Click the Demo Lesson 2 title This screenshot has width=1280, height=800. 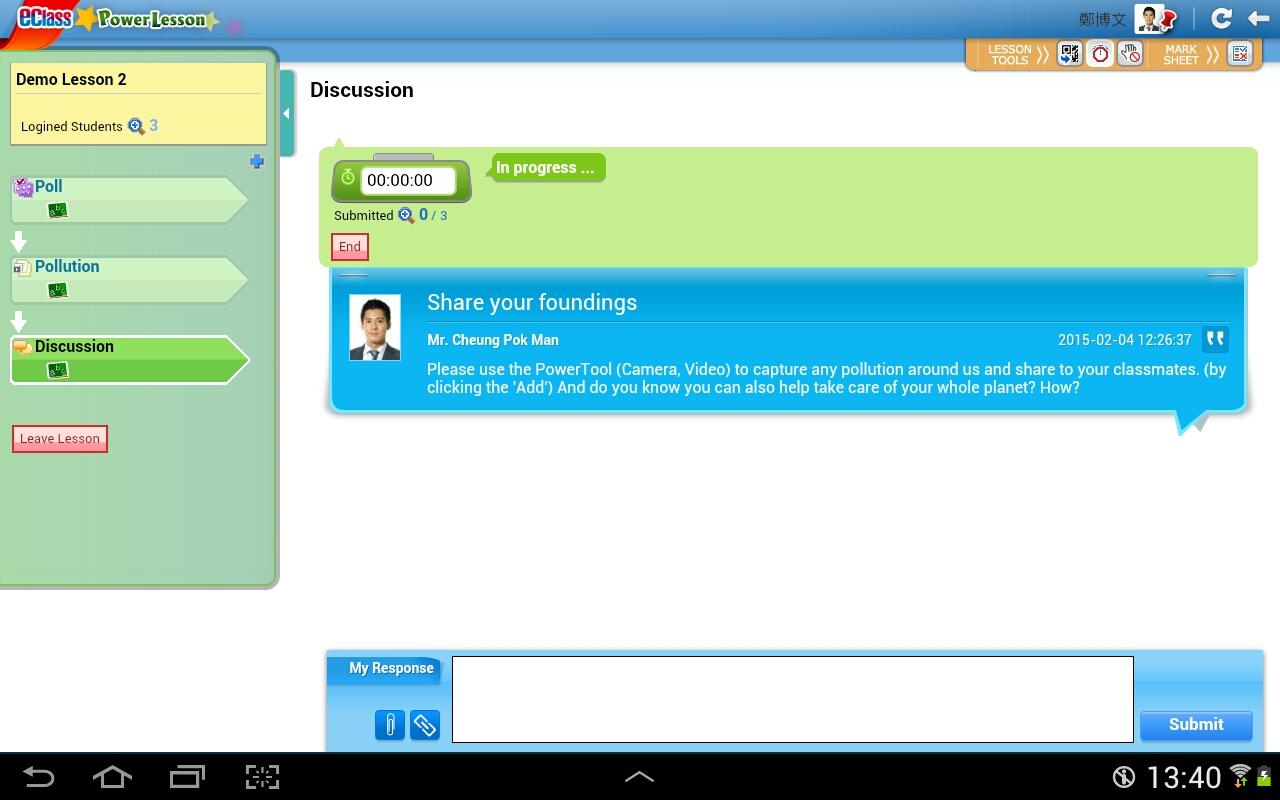[71, 80]
